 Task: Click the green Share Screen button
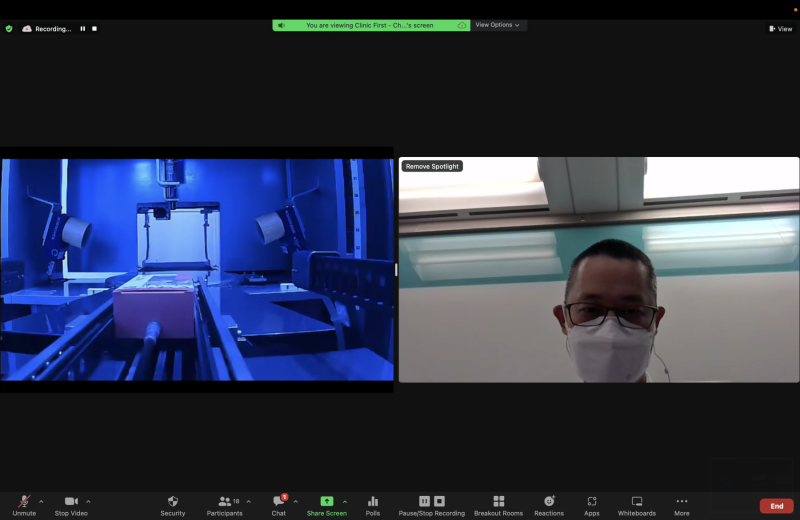327,506
